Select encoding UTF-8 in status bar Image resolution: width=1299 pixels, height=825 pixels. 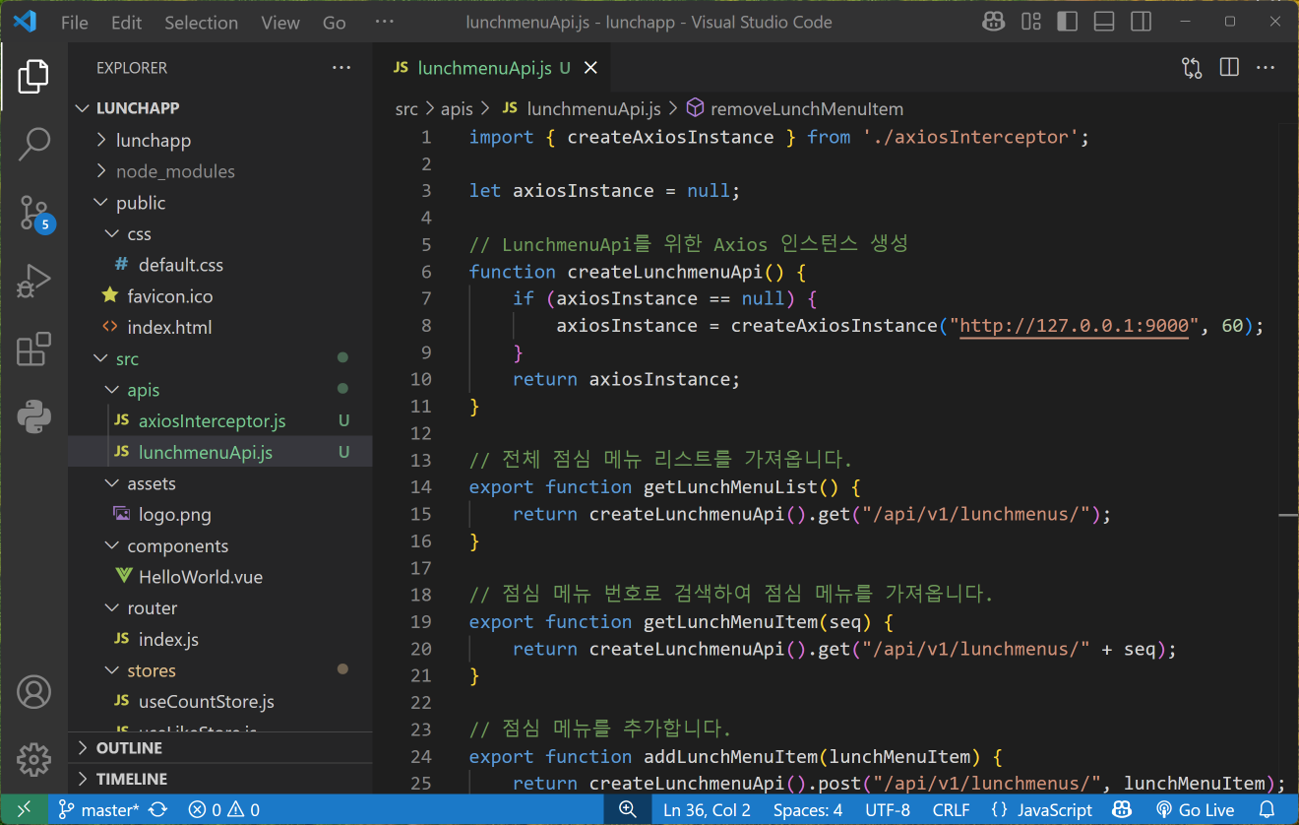pyautogui.click(x=888, y=809)
